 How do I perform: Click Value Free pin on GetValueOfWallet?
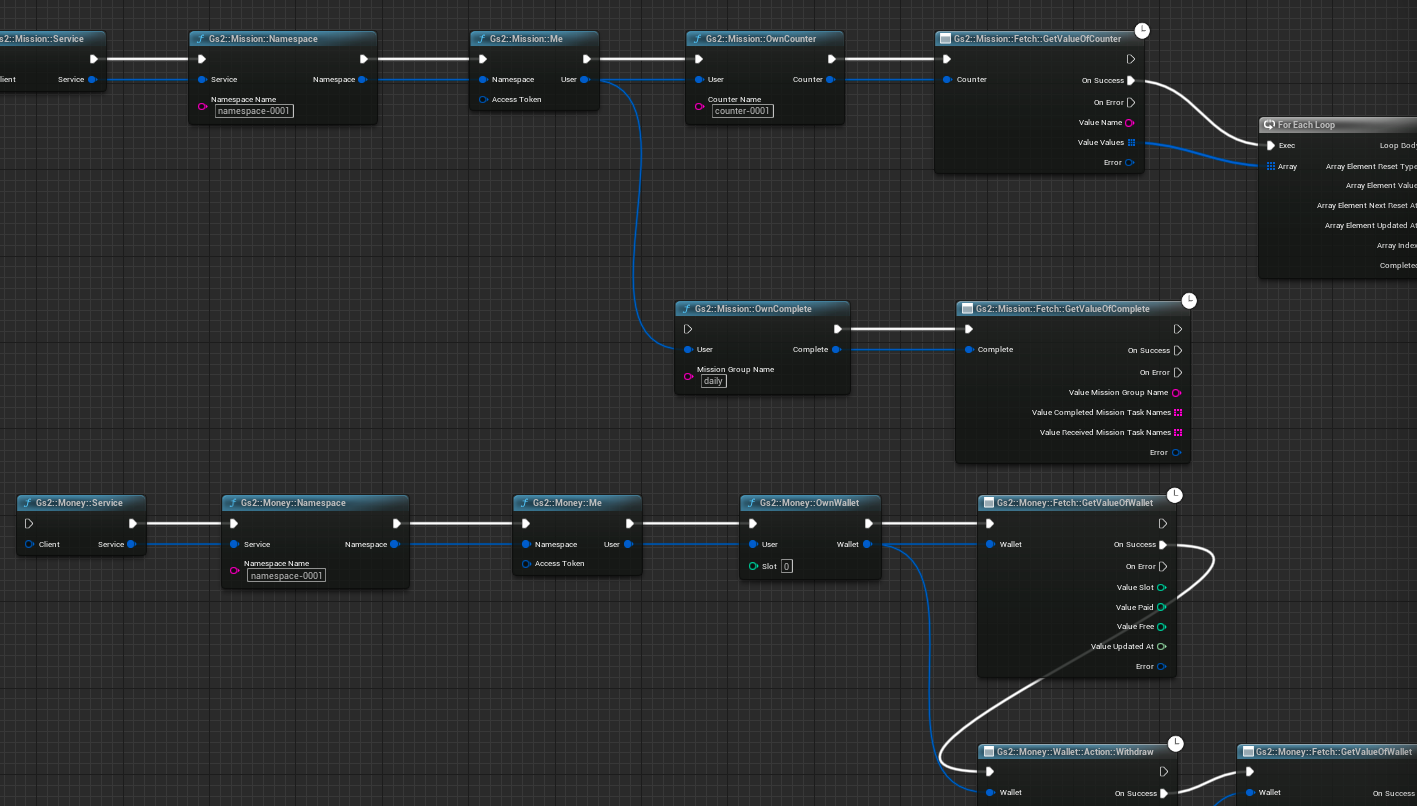pos(1162,626)
